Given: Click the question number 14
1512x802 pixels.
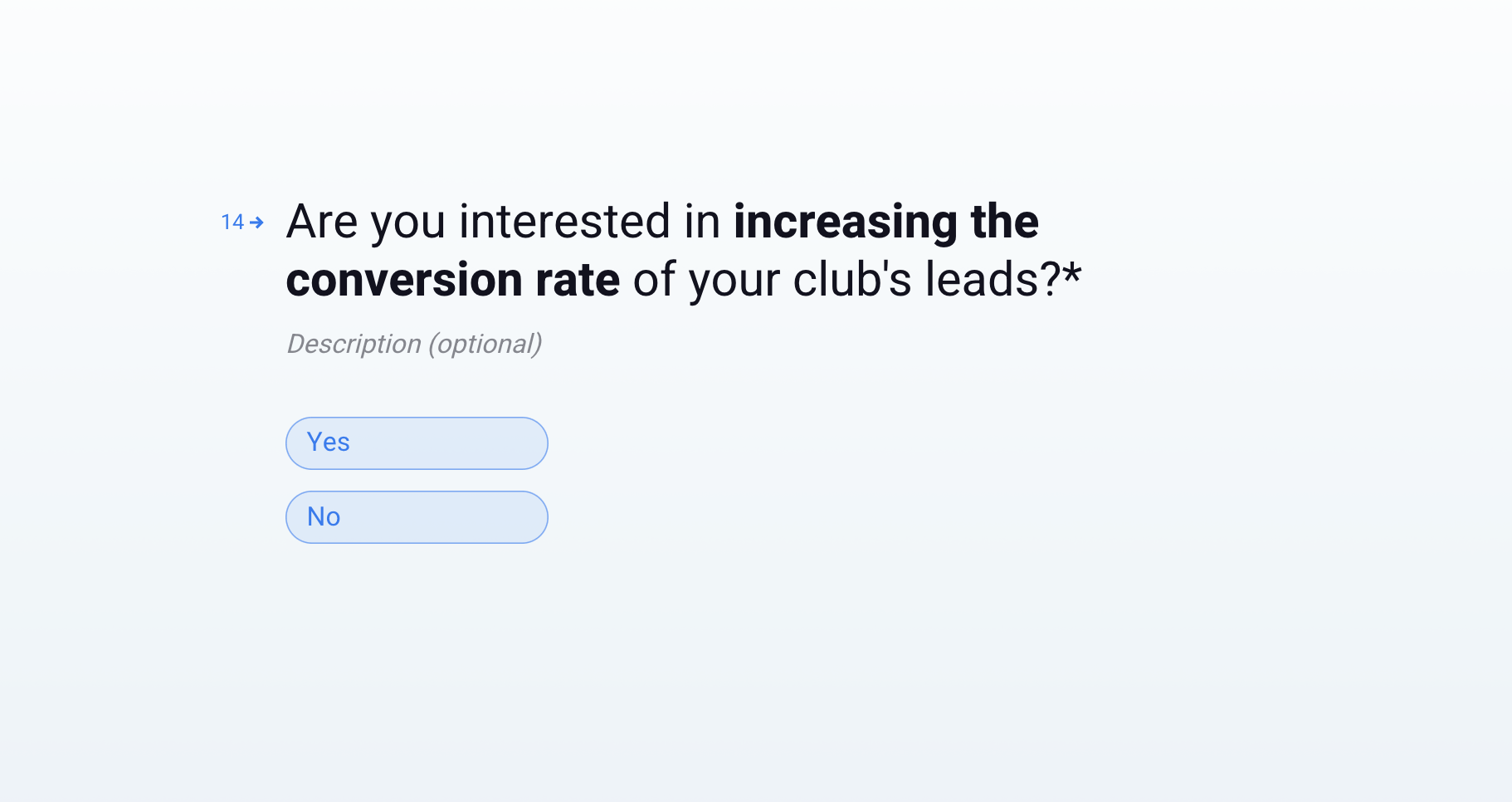Looking at the screenshot, I should pyautogui.click(x=232, y=223).
